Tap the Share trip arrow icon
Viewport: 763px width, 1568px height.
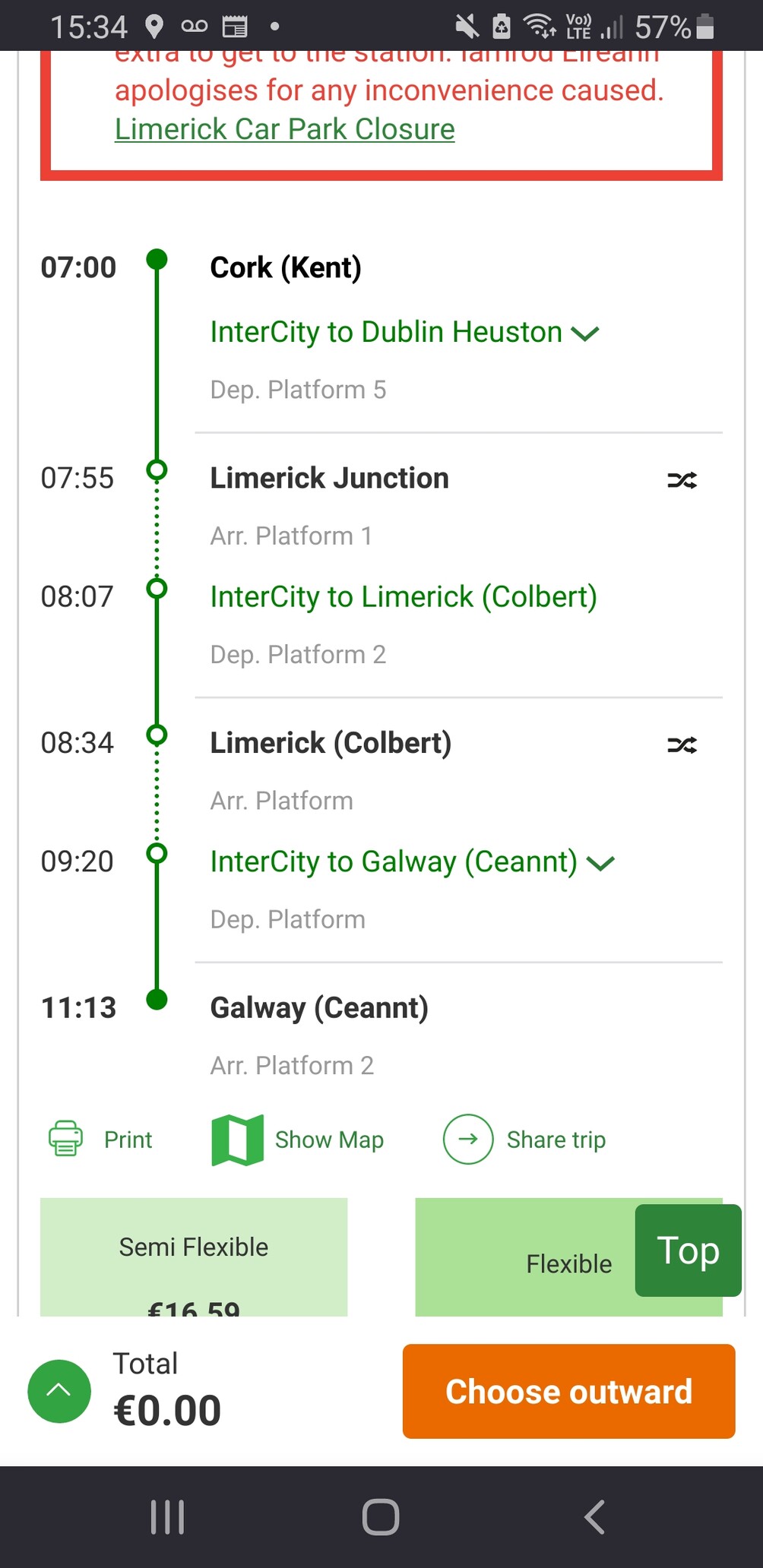468,1139
